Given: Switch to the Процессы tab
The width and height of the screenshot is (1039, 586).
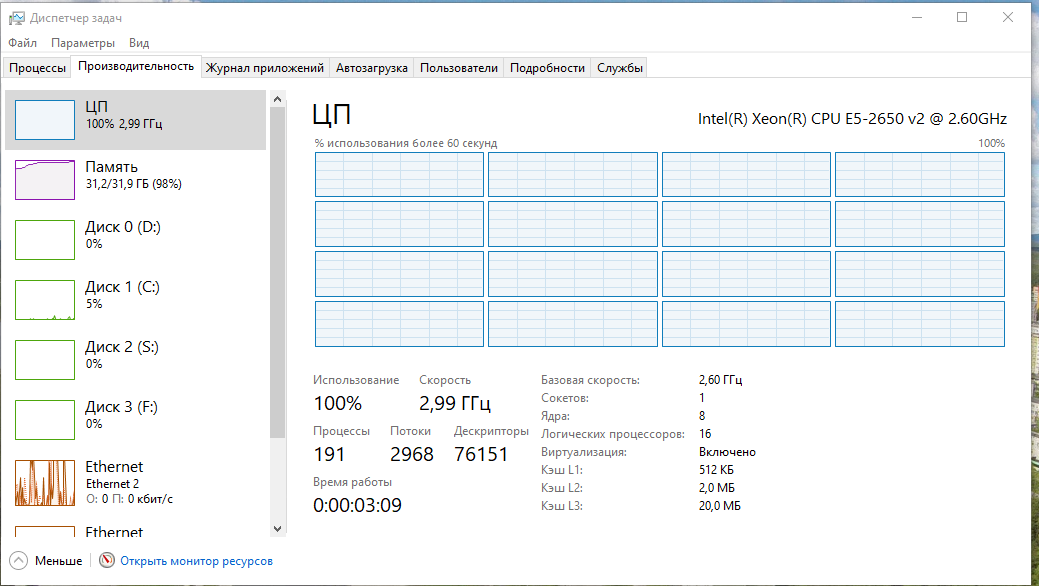Looking at the screenshot, I should click(x=37, y=68).
